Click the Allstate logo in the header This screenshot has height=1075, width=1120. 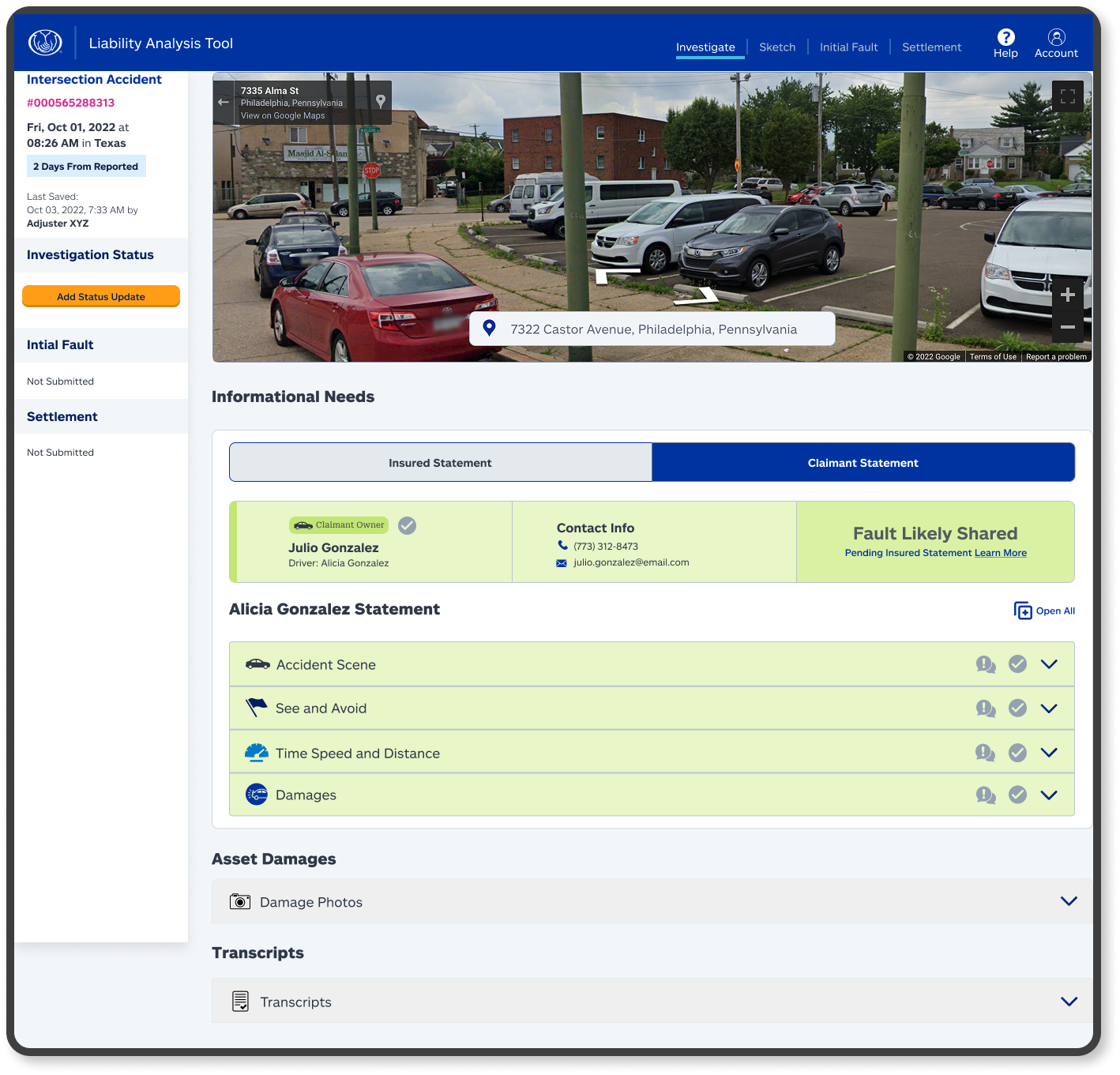click(x=45, y=43)
